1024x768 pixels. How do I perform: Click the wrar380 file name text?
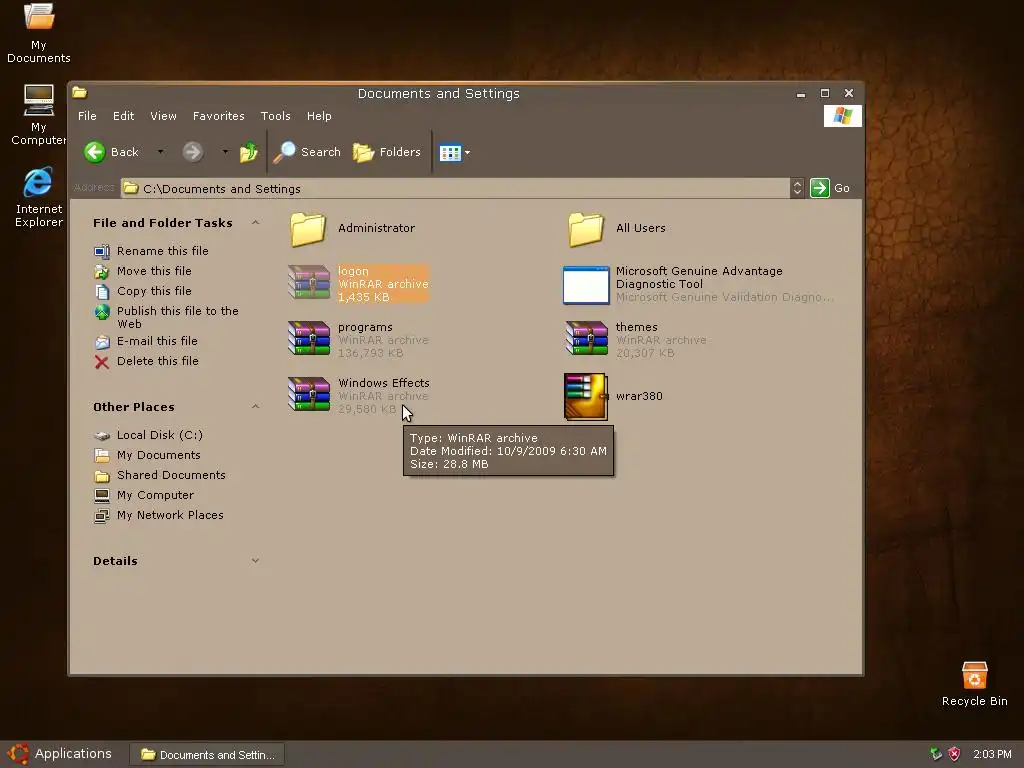pos(639,396)
